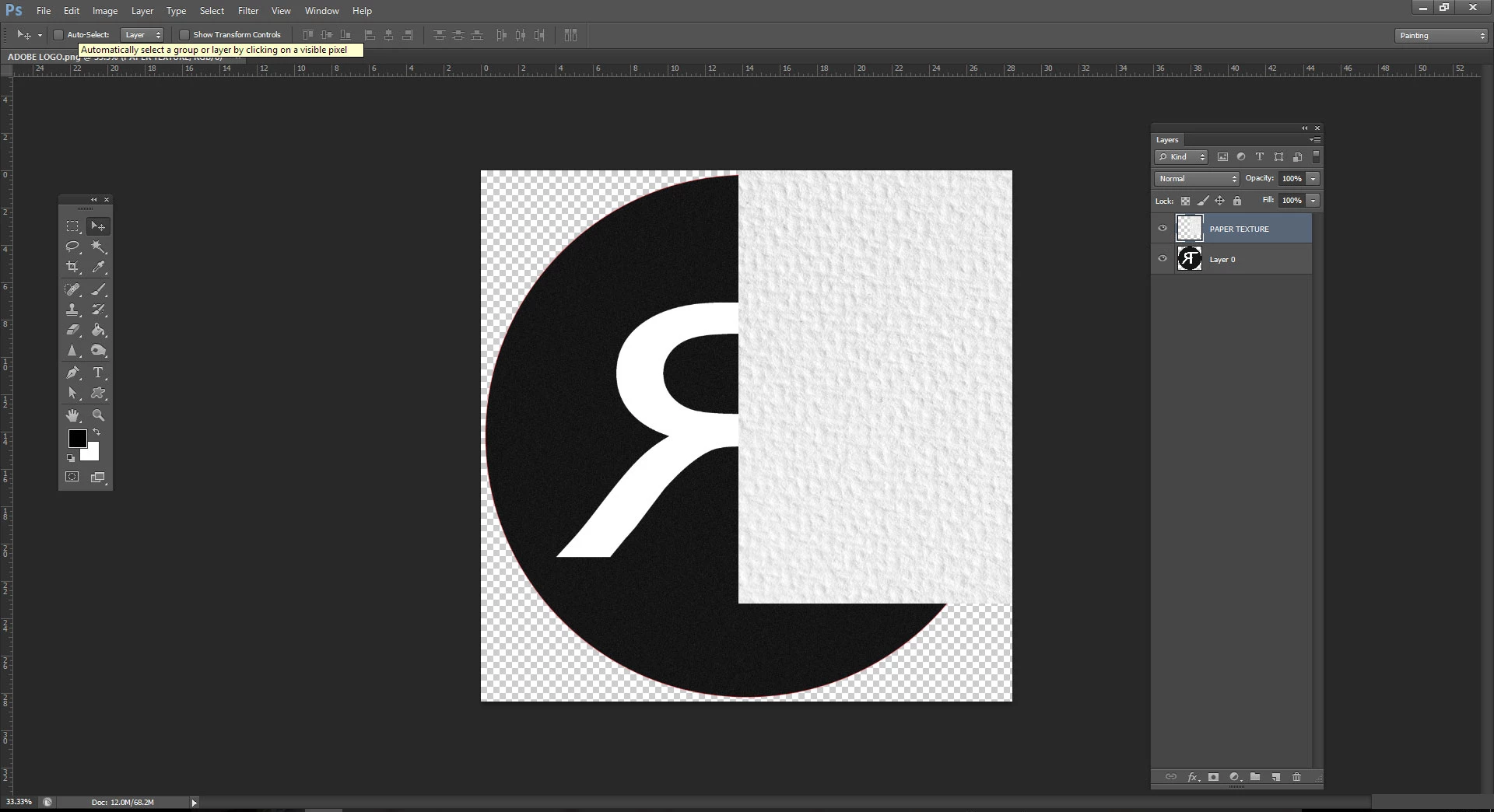1494x812 pixels.
Task: Select the Sponge tool
Action: pyautogui.click(x=98, y=351)
